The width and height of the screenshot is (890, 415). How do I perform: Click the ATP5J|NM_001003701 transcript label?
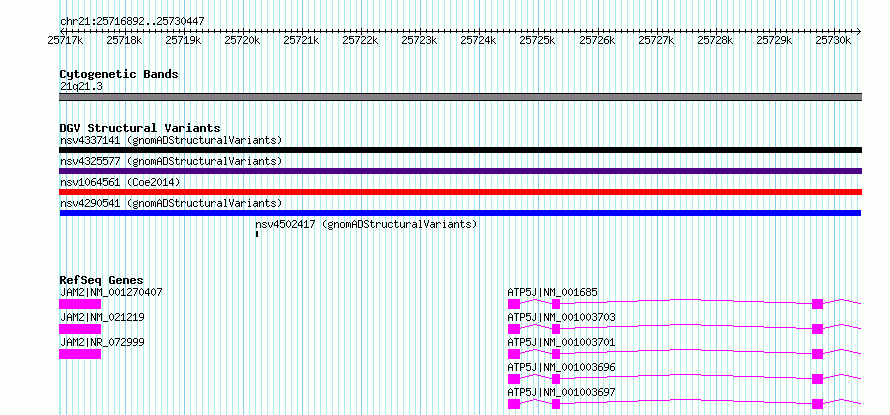(561, 342)
